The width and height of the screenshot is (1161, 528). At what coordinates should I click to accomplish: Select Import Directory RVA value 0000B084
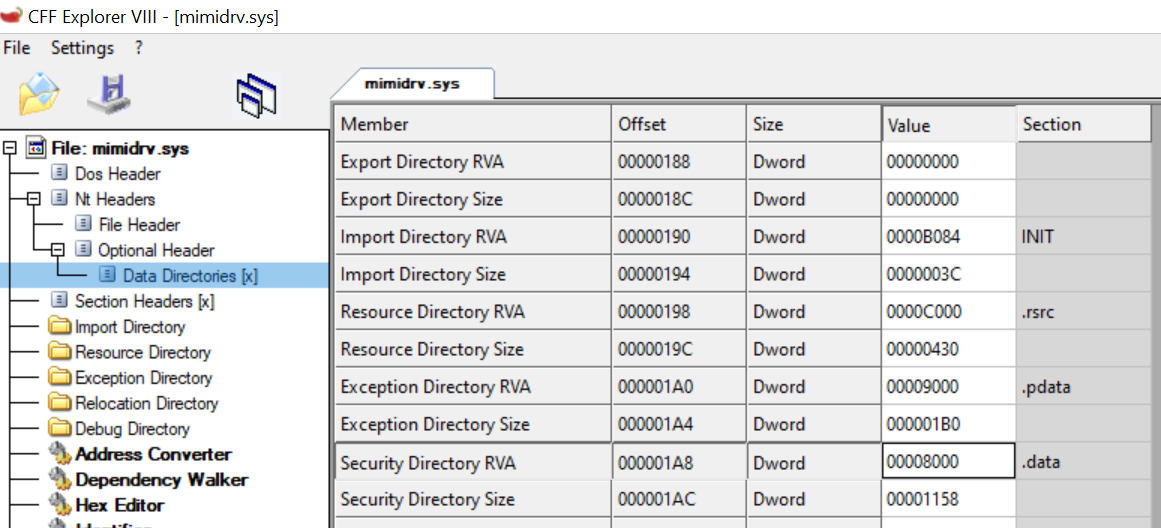[x=948, y=237]
